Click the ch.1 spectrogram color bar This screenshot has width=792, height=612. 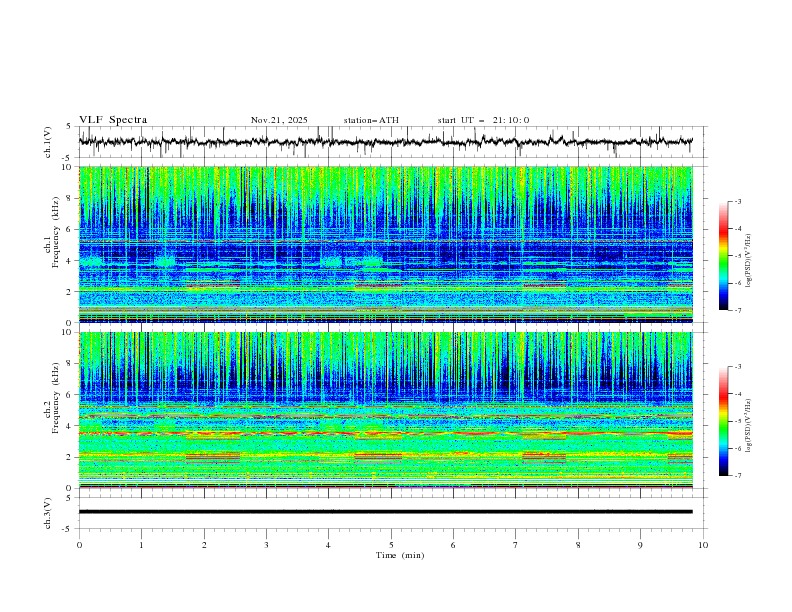[x=723, y=256]
